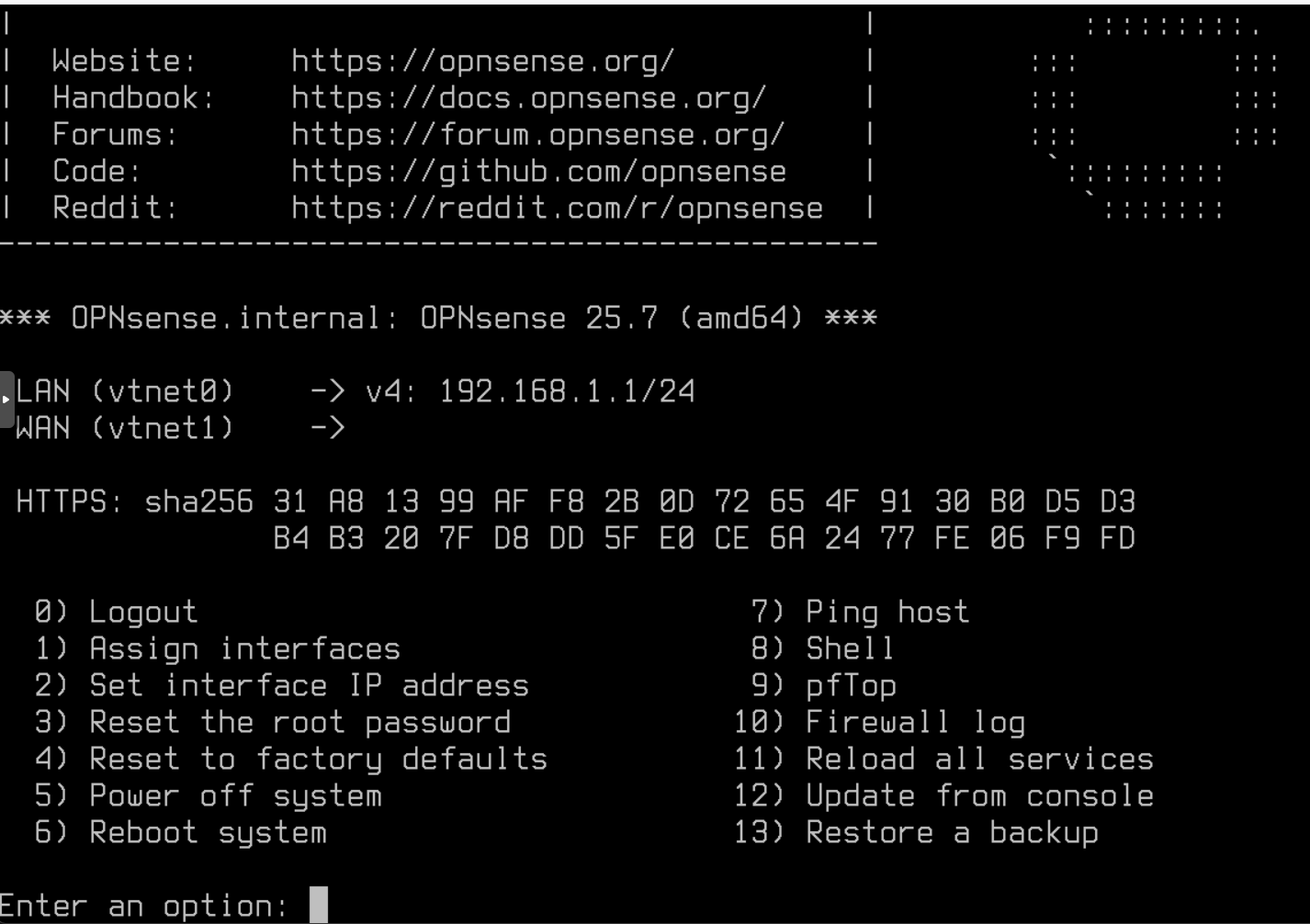Screen dimensions: 1310x924
Task: Select the Firewall log entry
Action: 915,723
